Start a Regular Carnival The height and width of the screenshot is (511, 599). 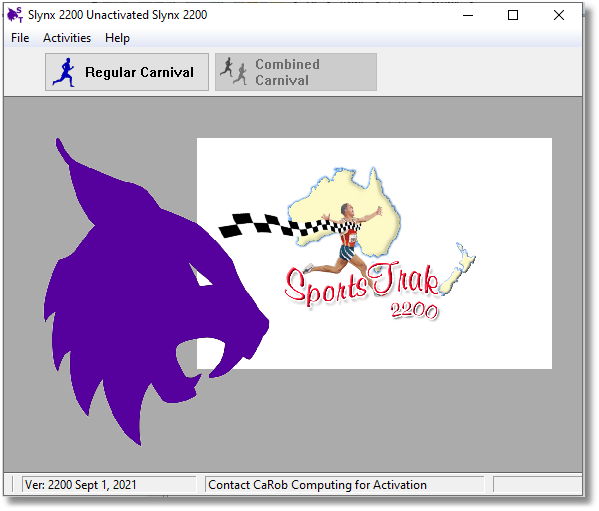coord(127,72)
